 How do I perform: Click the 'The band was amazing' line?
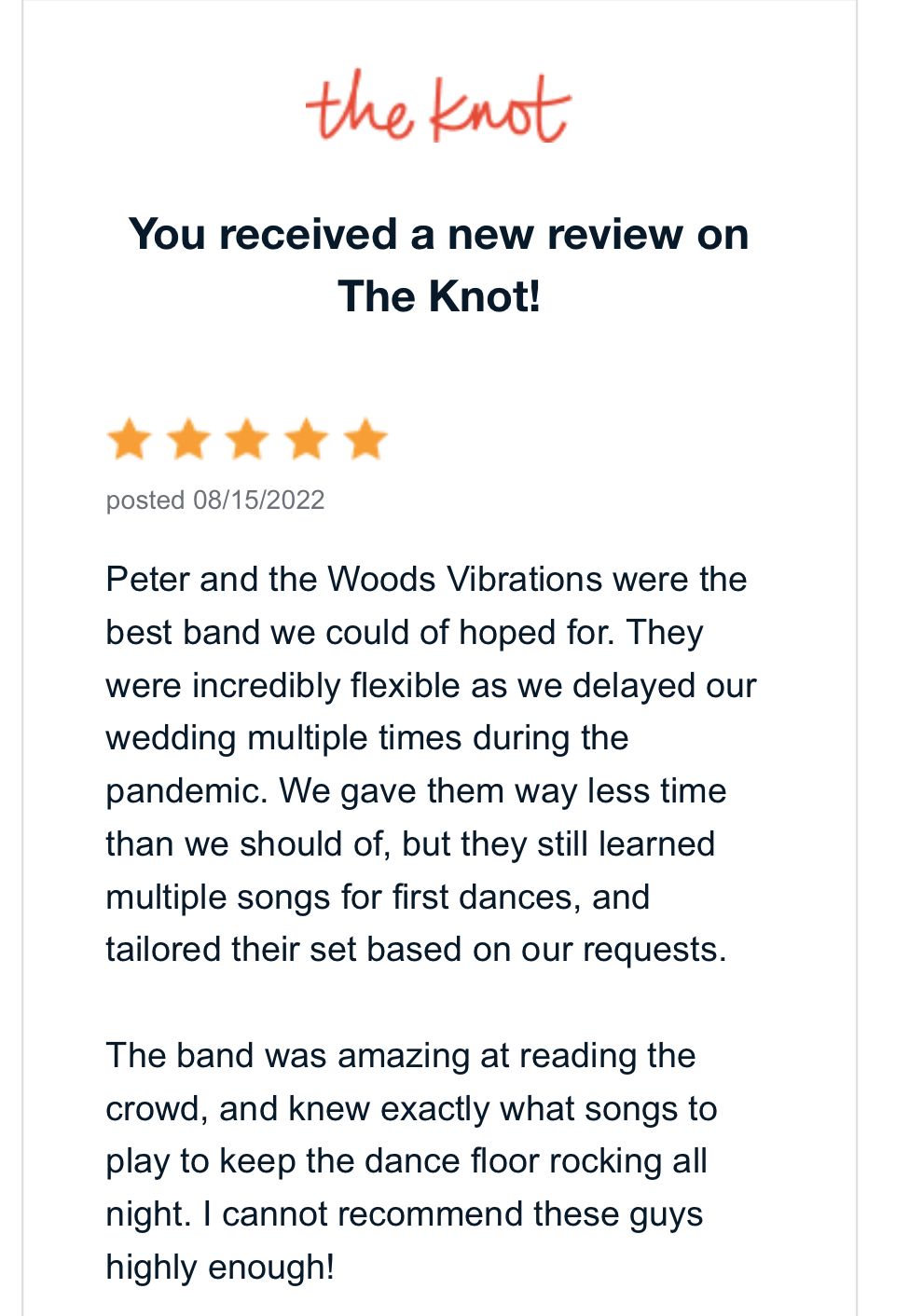tap(401, 1056)
